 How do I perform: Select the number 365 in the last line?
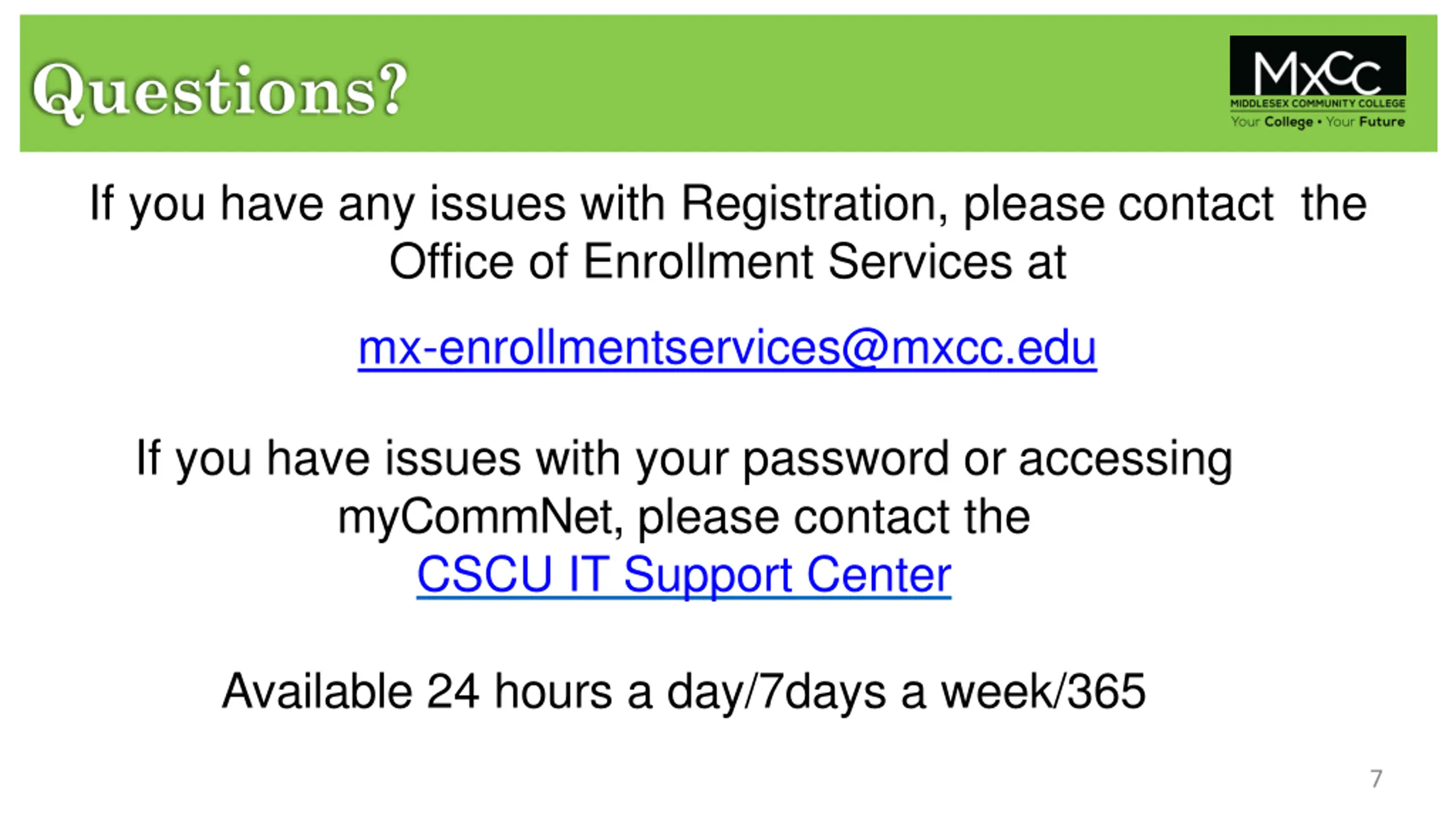click(1106, 690)
